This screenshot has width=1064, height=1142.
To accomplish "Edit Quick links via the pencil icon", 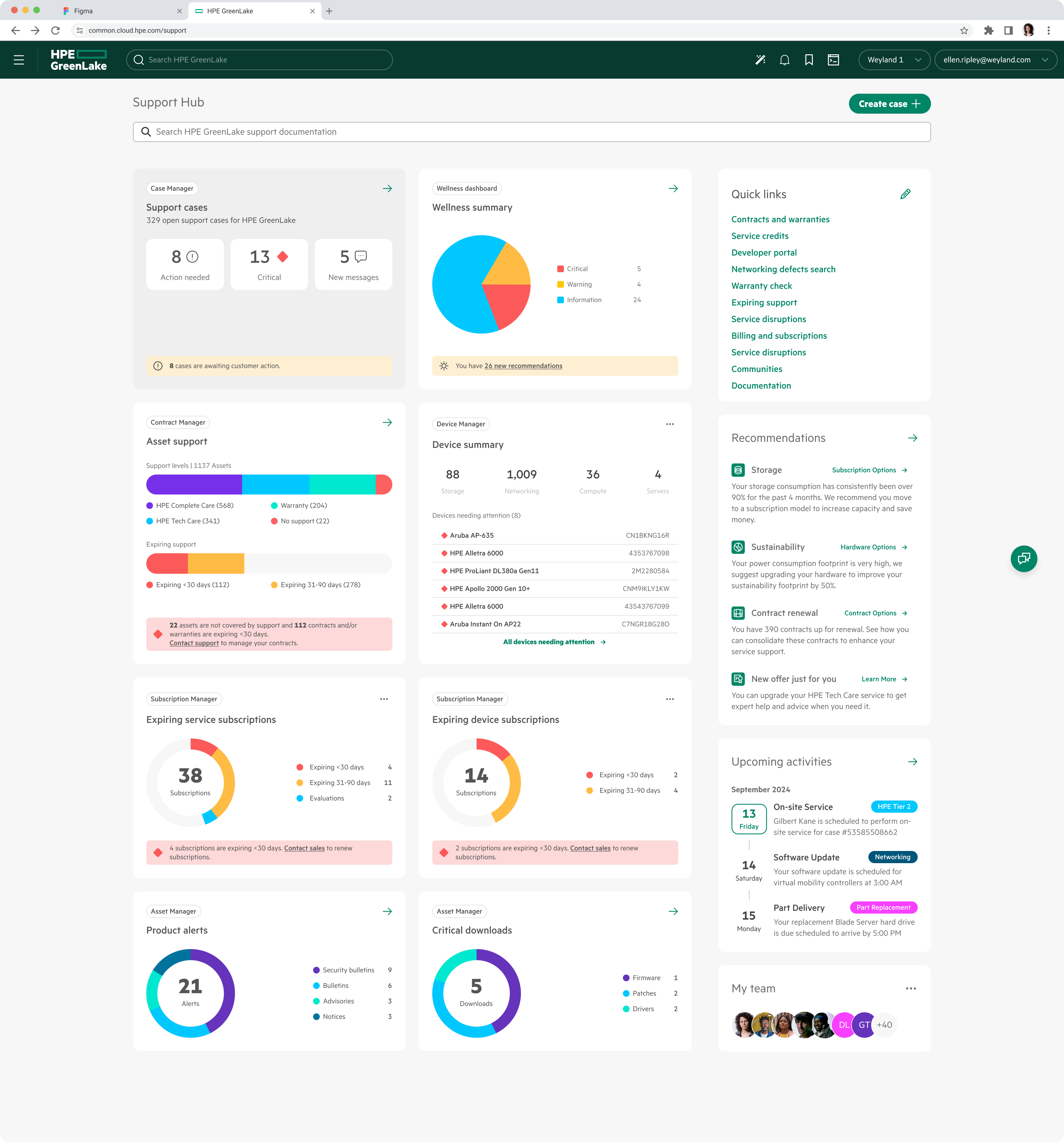I will pos(906,194).
